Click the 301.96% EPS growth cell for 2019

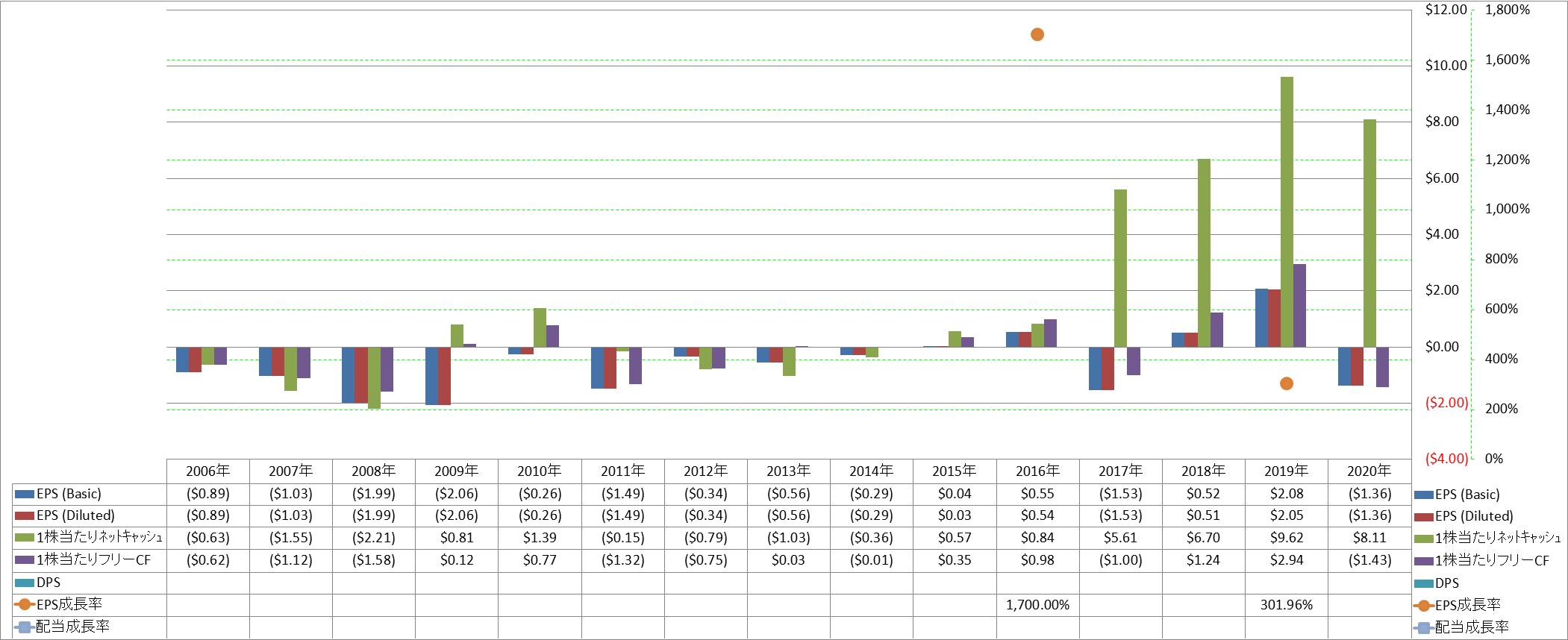tap(1287, 605)
